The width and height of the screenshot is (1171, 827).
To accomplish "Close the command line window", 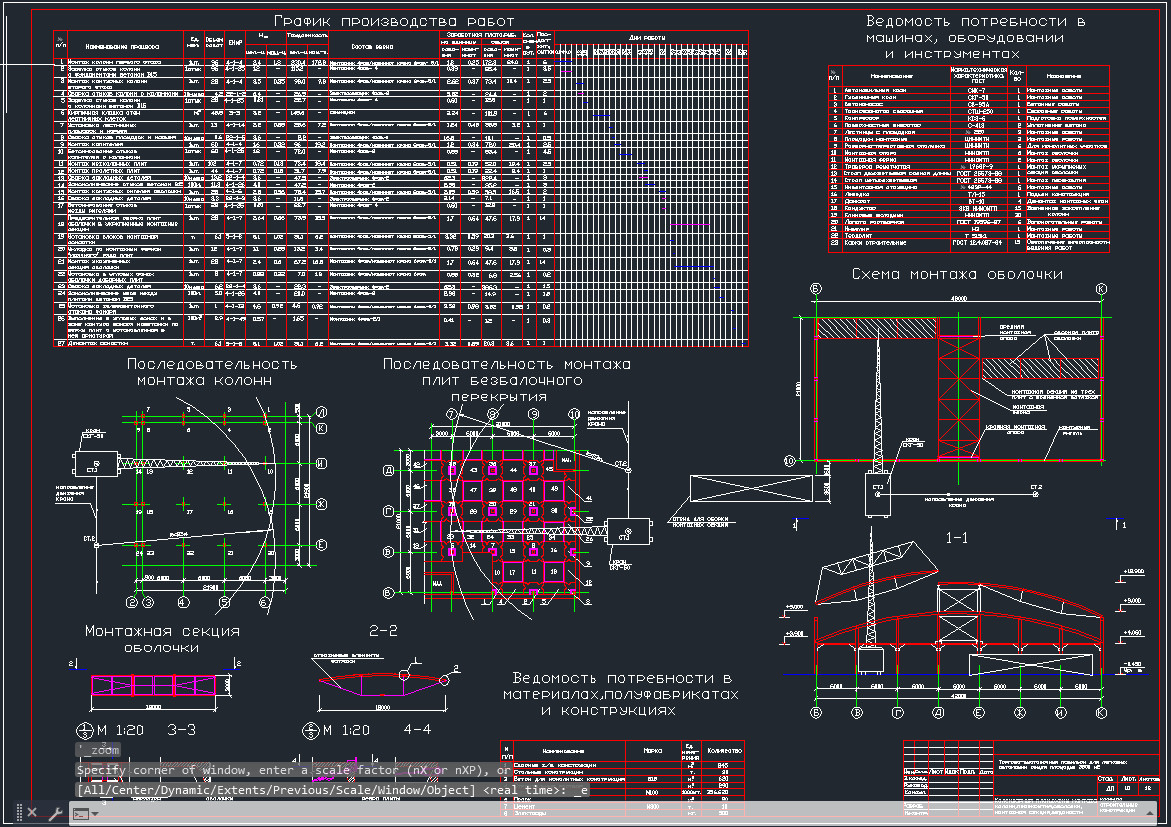I will coord(32,813).
